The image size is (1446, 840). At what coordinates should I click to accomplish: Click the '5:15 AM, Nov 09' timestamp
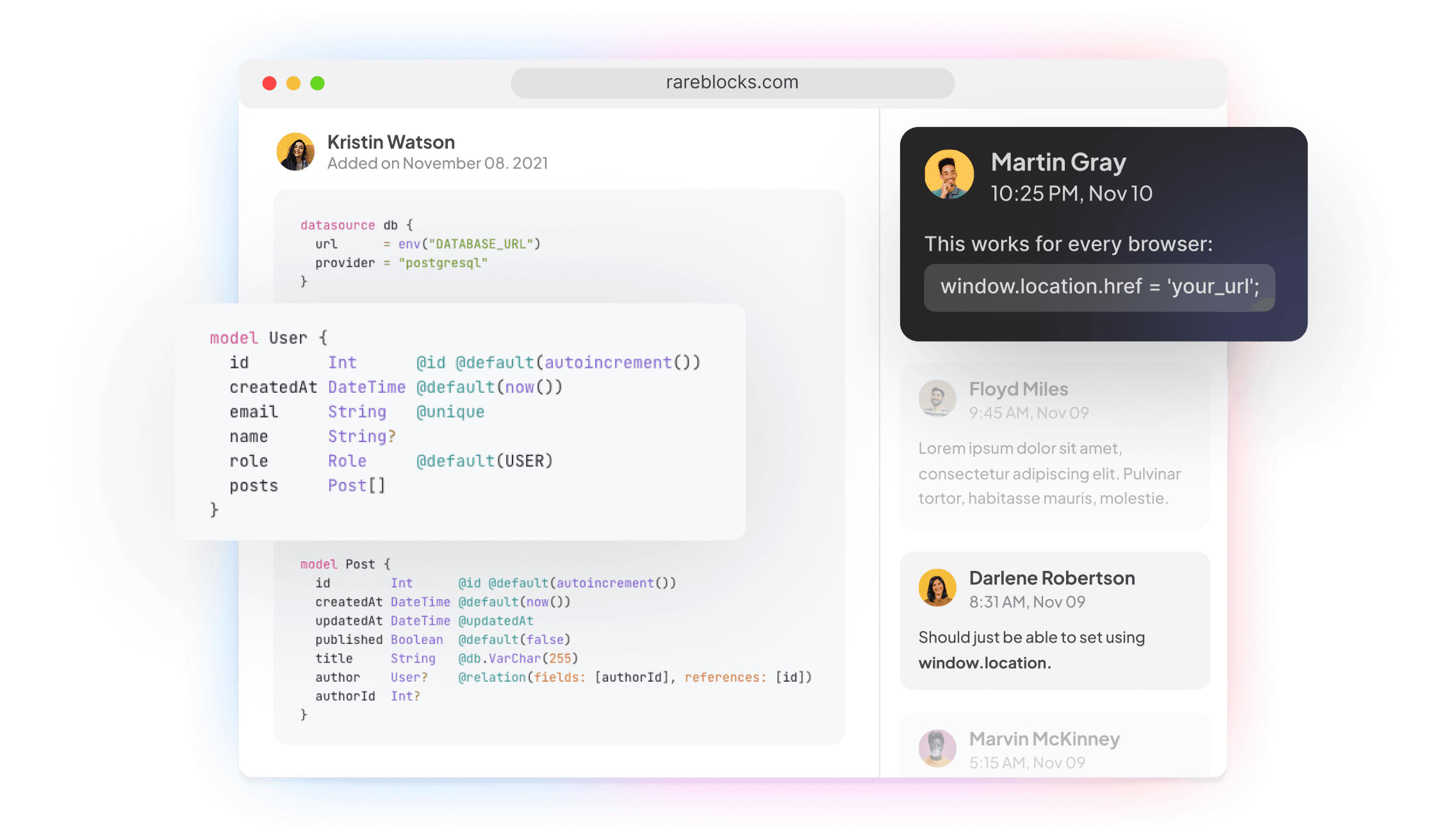click(x=1027, y=762)
